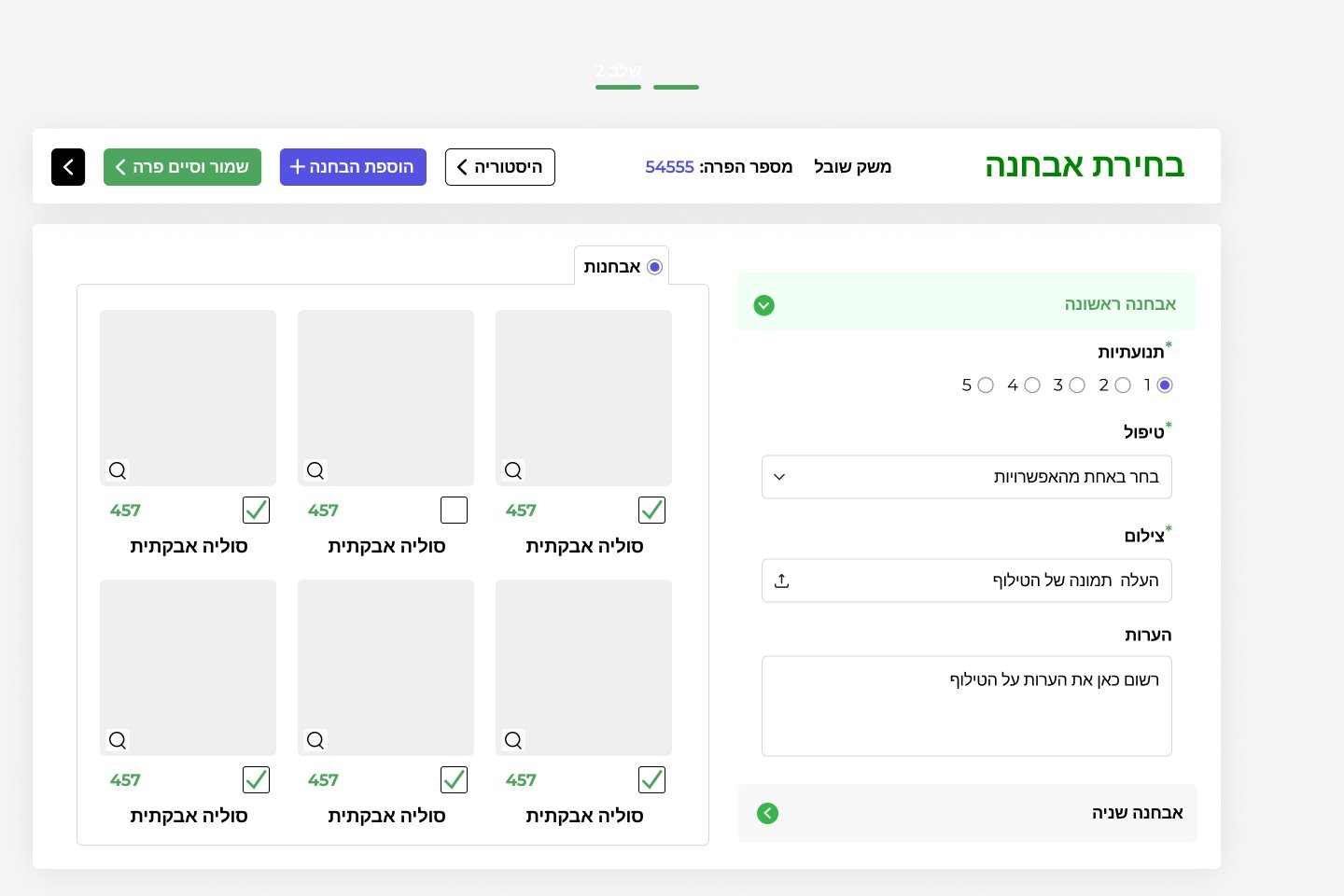Collapse the אבחנה ראשונה section
The width and height of the screenshot is (1344, 896).
(967, 301)
